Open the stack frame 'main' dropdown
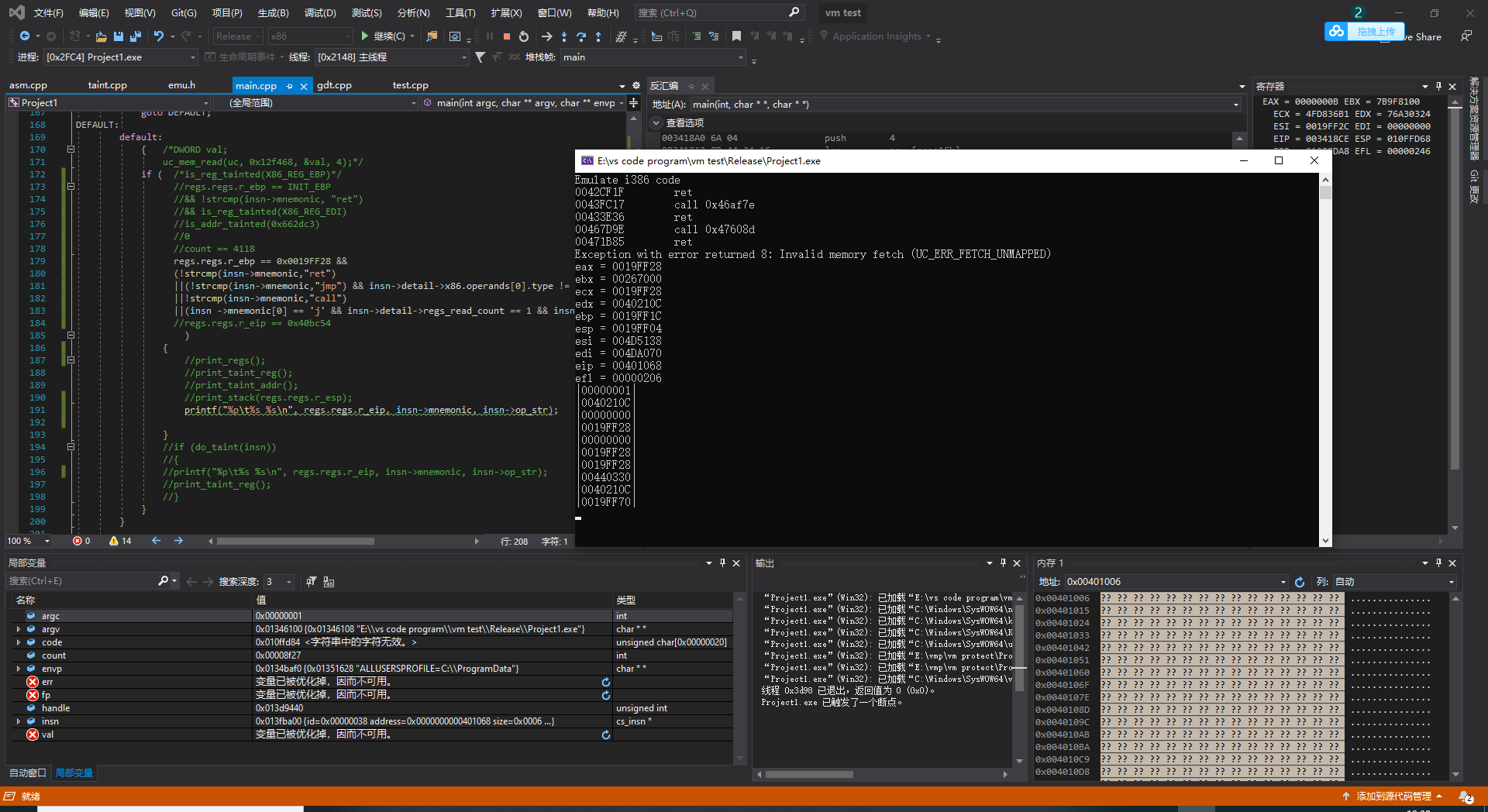Screen dimensions: 1488x812 click(740, 57)
